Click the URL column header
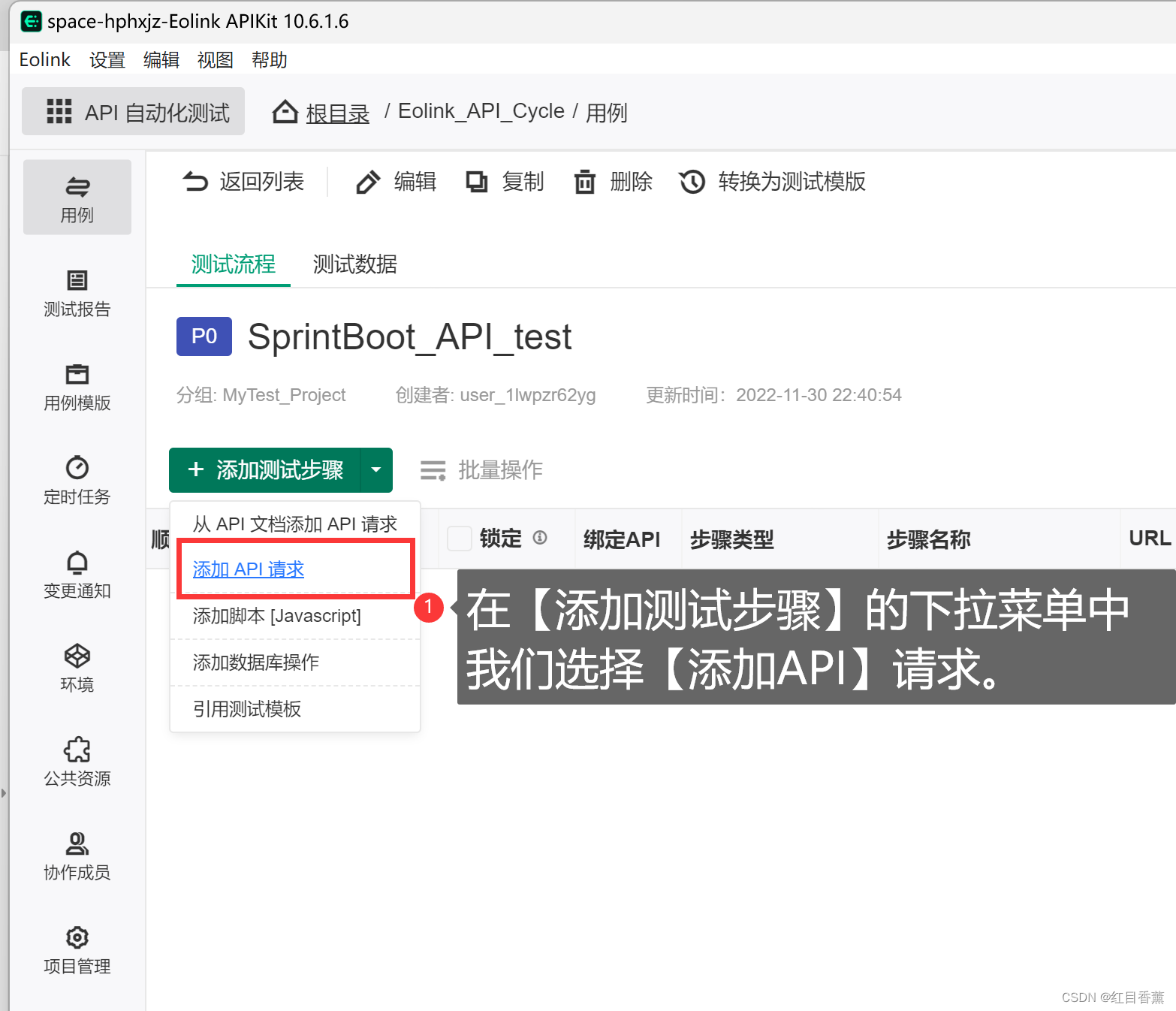Screen dimensions: 1176x1011 pyautogui.click(x=1150, y=538)
